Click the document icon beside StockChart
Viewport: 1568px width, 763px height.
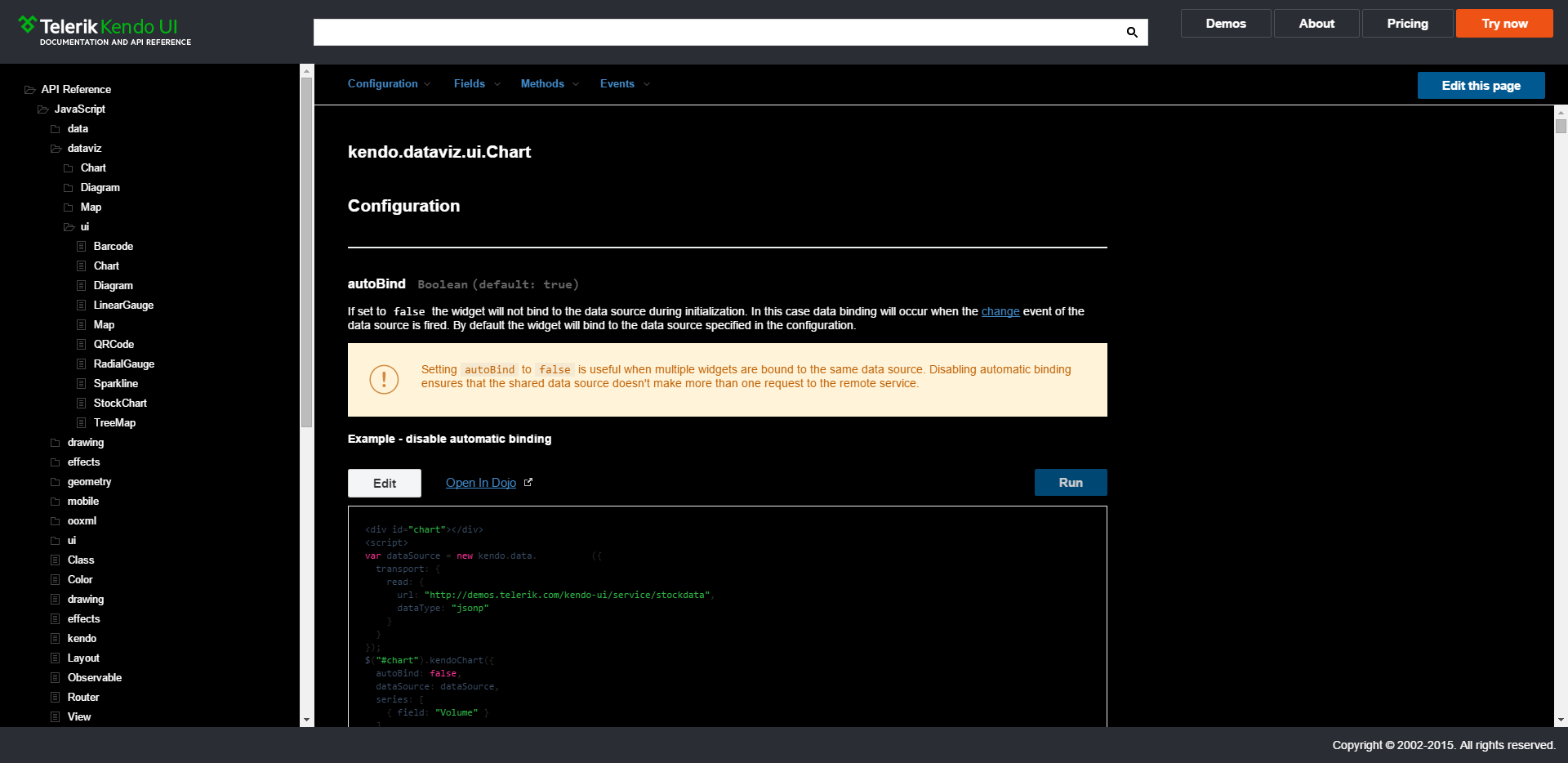point(82,404)
